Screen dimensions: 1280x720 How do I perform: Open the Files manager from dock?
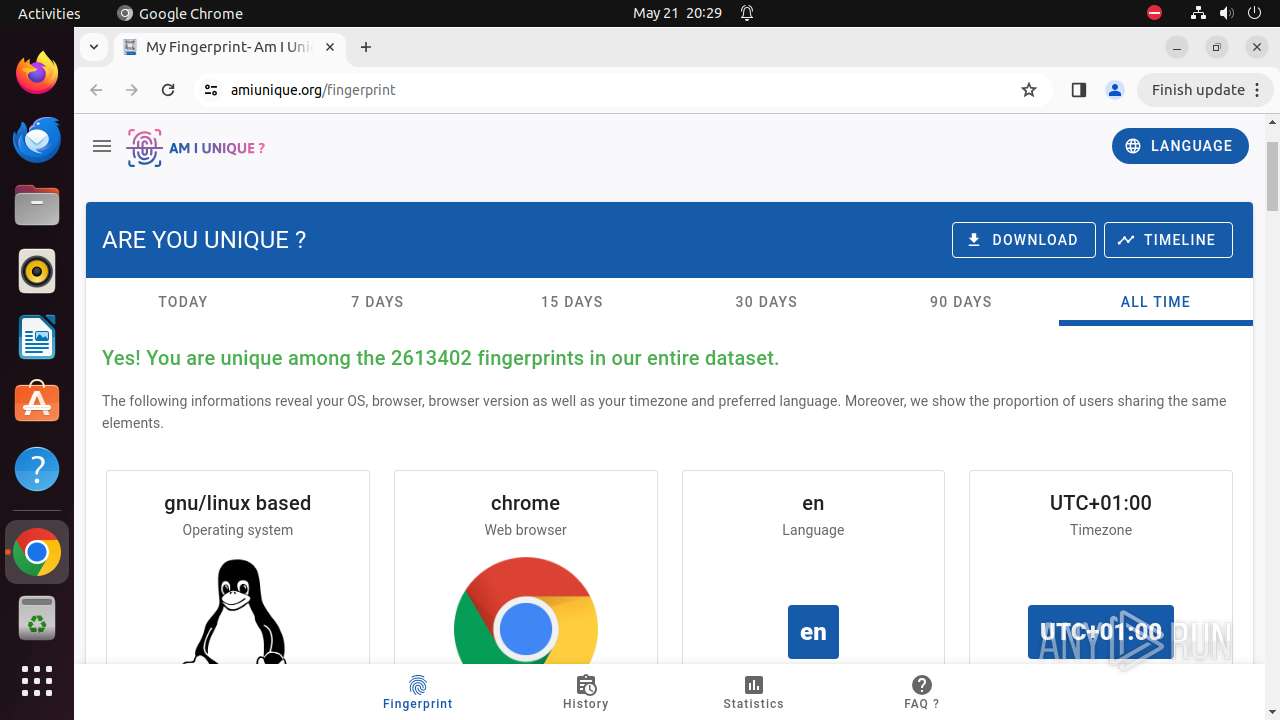click(37, 205)
